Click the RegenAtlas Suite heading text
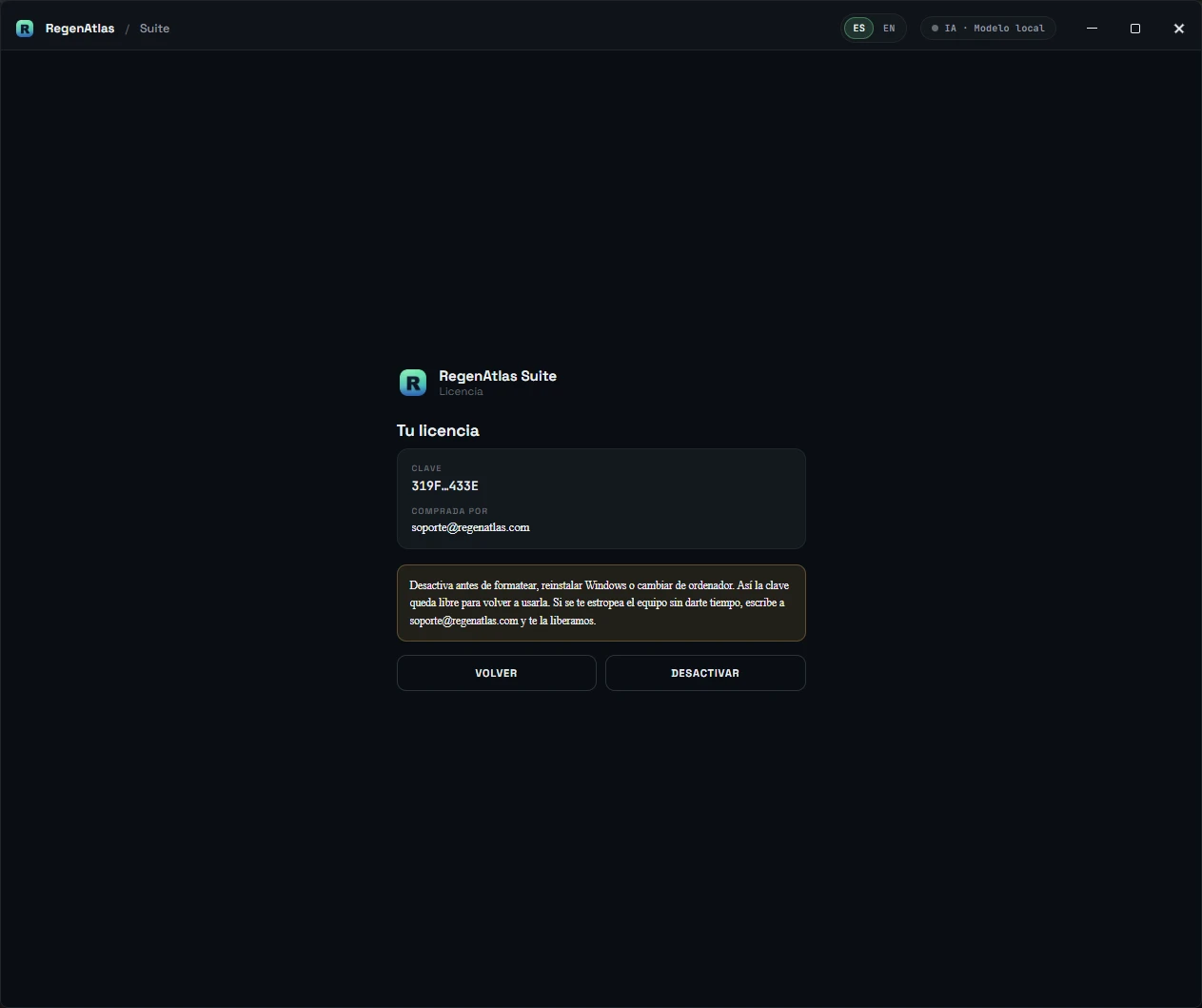 coord(498,376)
